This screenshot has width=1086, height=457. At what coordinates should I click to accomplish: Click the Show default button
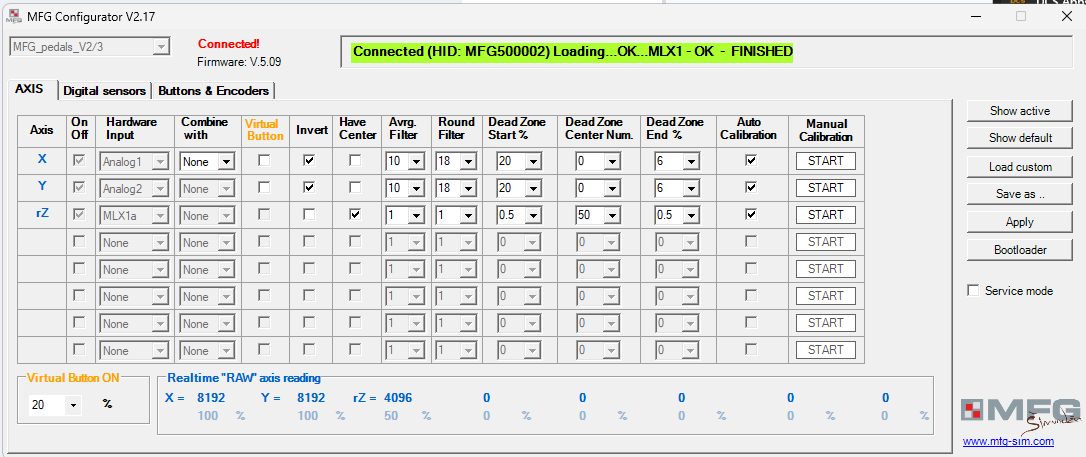coord(1020,138)
